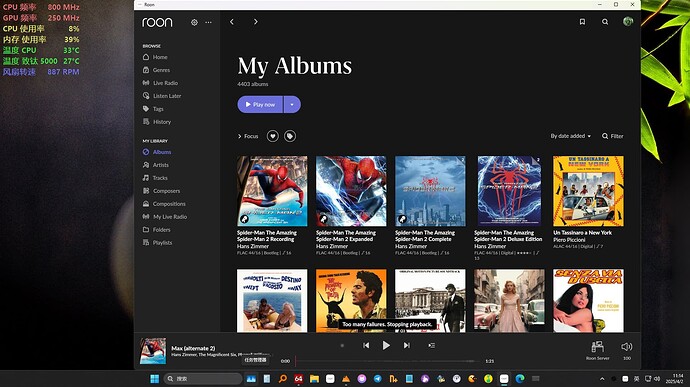Expand the Focus panel
690x387 pixels.
(x=248, y=136)
